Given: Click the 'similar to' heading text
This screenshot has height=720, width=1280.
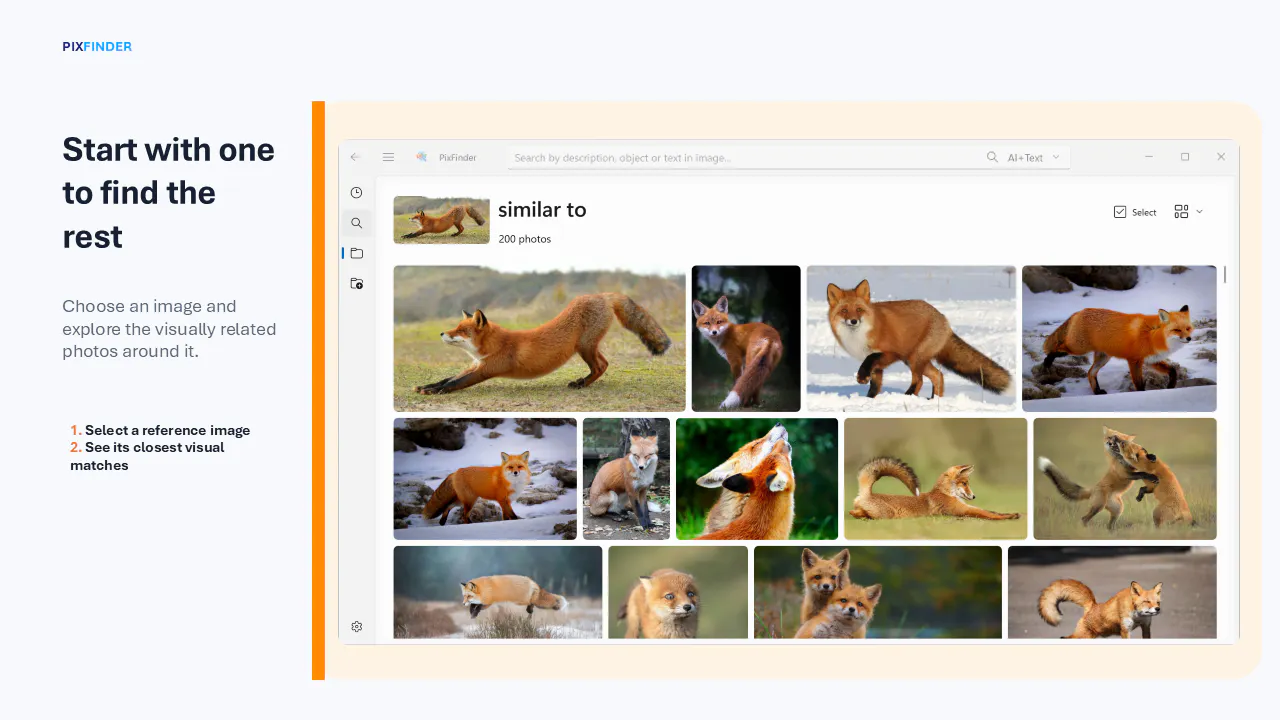Looking at the screenshot, I should (x=542, y=210).
